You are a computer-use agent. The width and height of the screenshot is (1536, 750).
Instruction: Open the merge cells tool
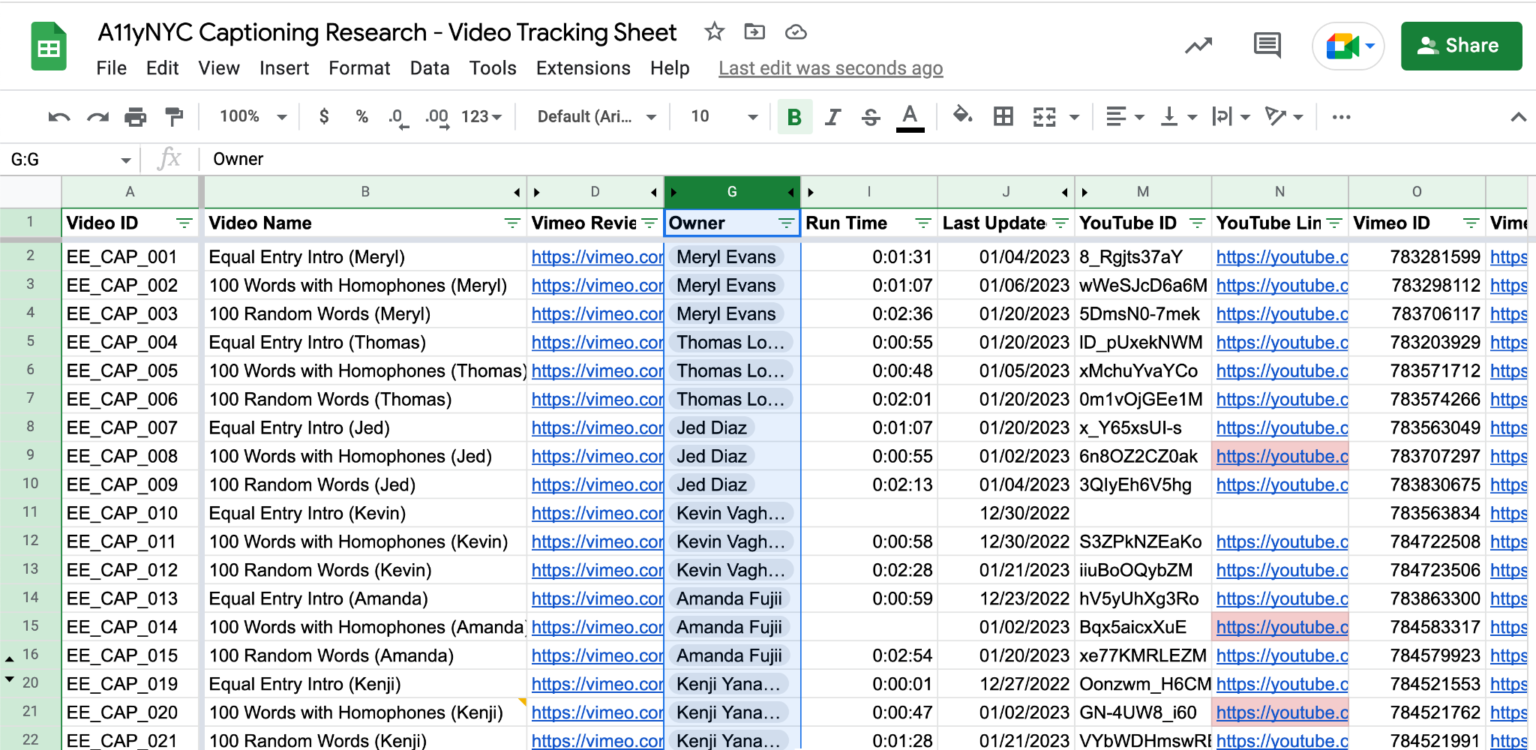pos(1046,116)
